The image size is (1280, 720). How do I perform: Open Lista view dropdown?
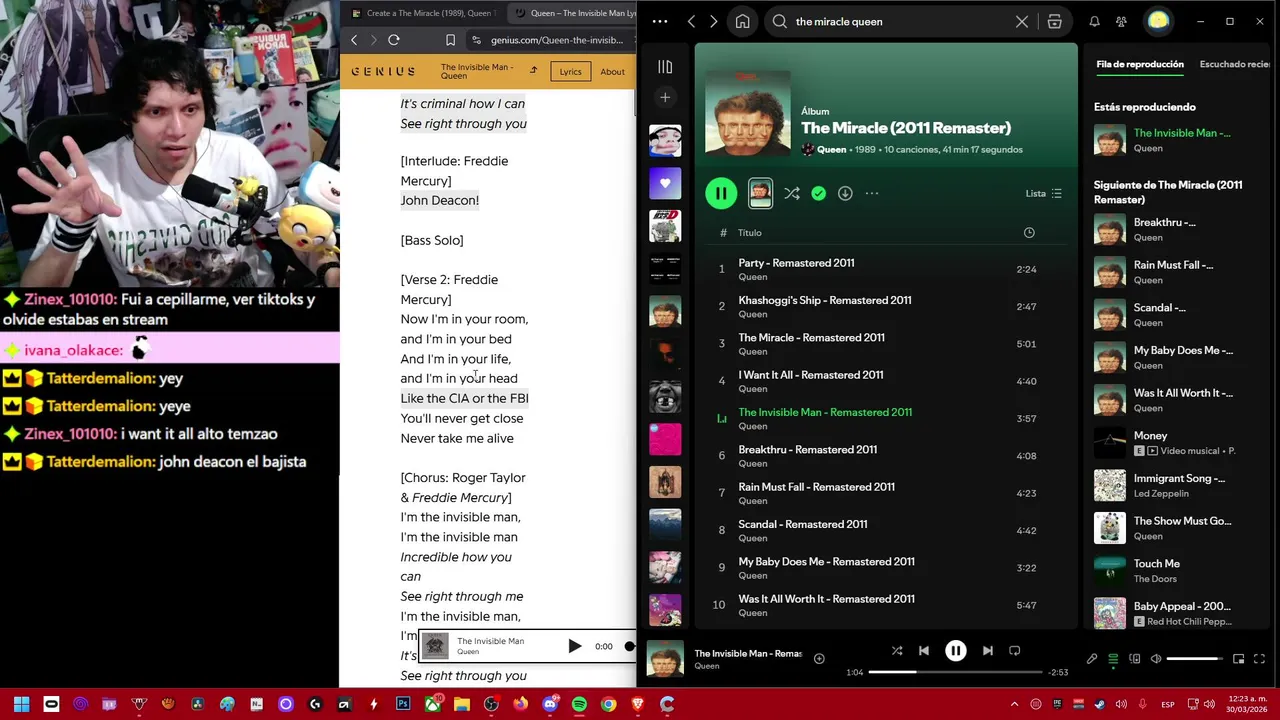1043,193
